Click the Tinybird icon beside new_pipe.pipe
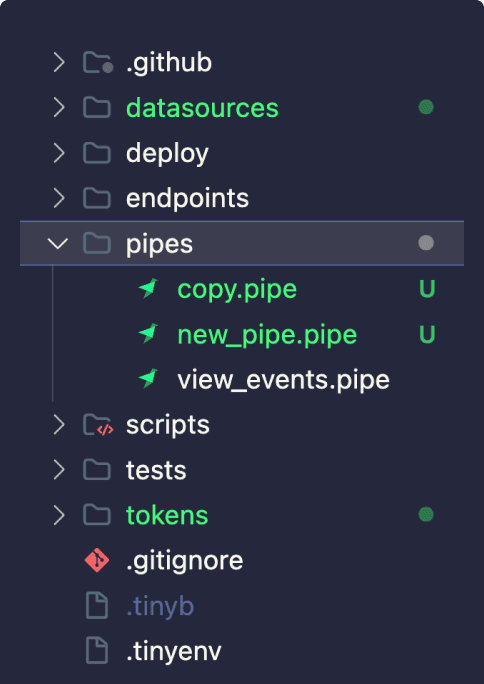This screenshot has height=684, width=484. click(x=148, y=334)
